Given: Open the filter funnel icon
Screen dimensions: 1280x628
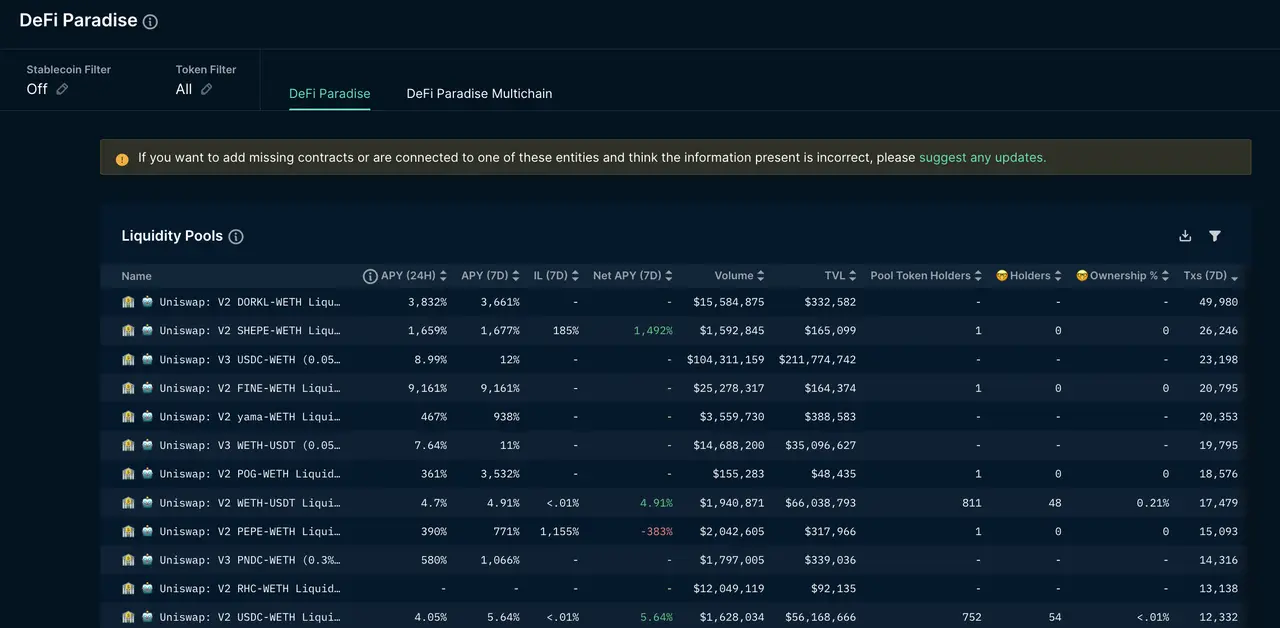Looking at the screenshot, I should pyautogui.click(x=1215, y=236).
